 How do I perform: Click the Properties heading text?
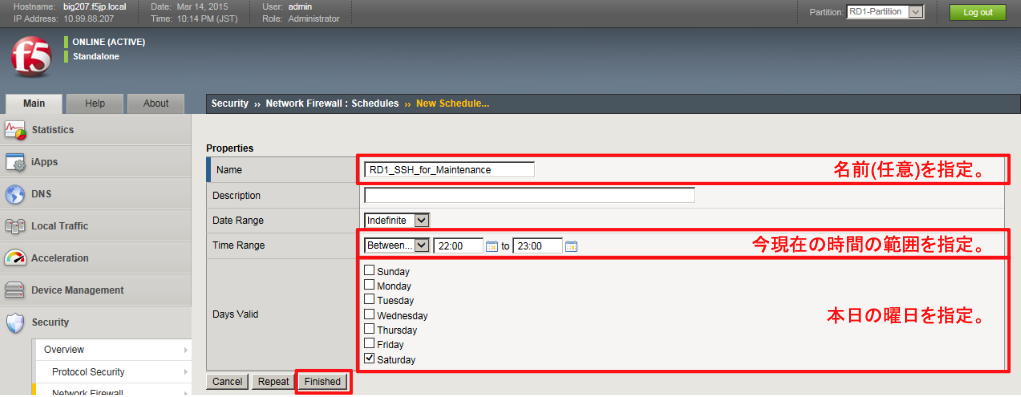tap(230, 148)
